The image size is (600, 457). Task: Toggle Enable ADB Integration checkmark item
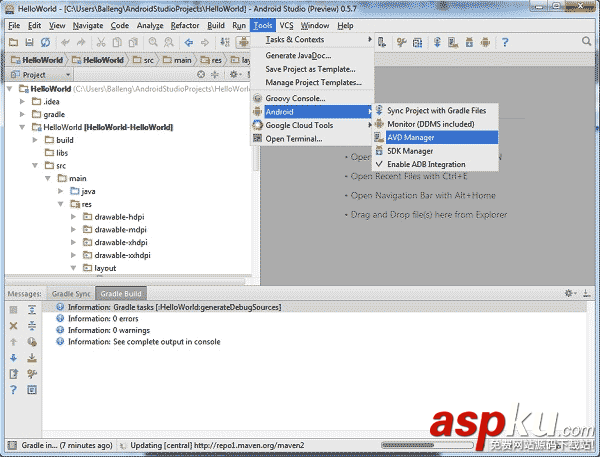[x=436, y=164]
